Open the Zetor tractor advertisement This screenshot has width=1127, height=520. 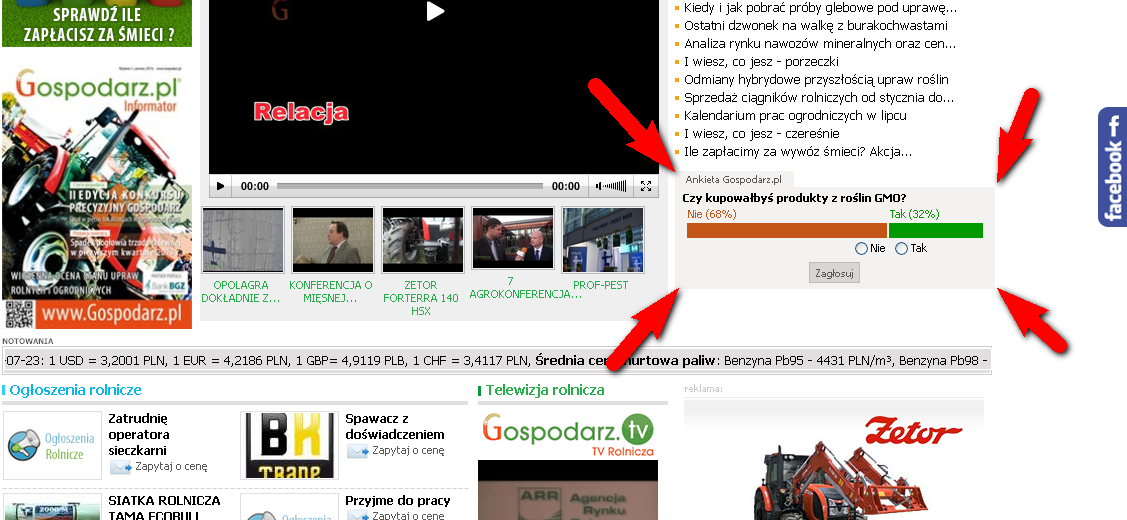834,459
